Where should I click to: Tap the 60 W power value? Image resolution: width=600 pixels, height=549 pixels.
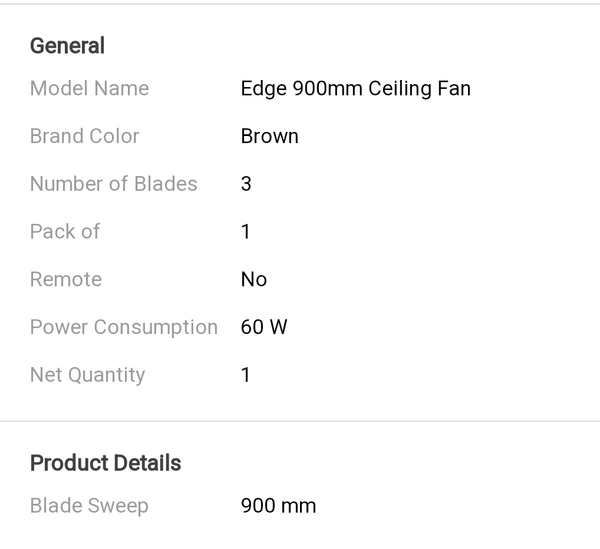[264, 327]
